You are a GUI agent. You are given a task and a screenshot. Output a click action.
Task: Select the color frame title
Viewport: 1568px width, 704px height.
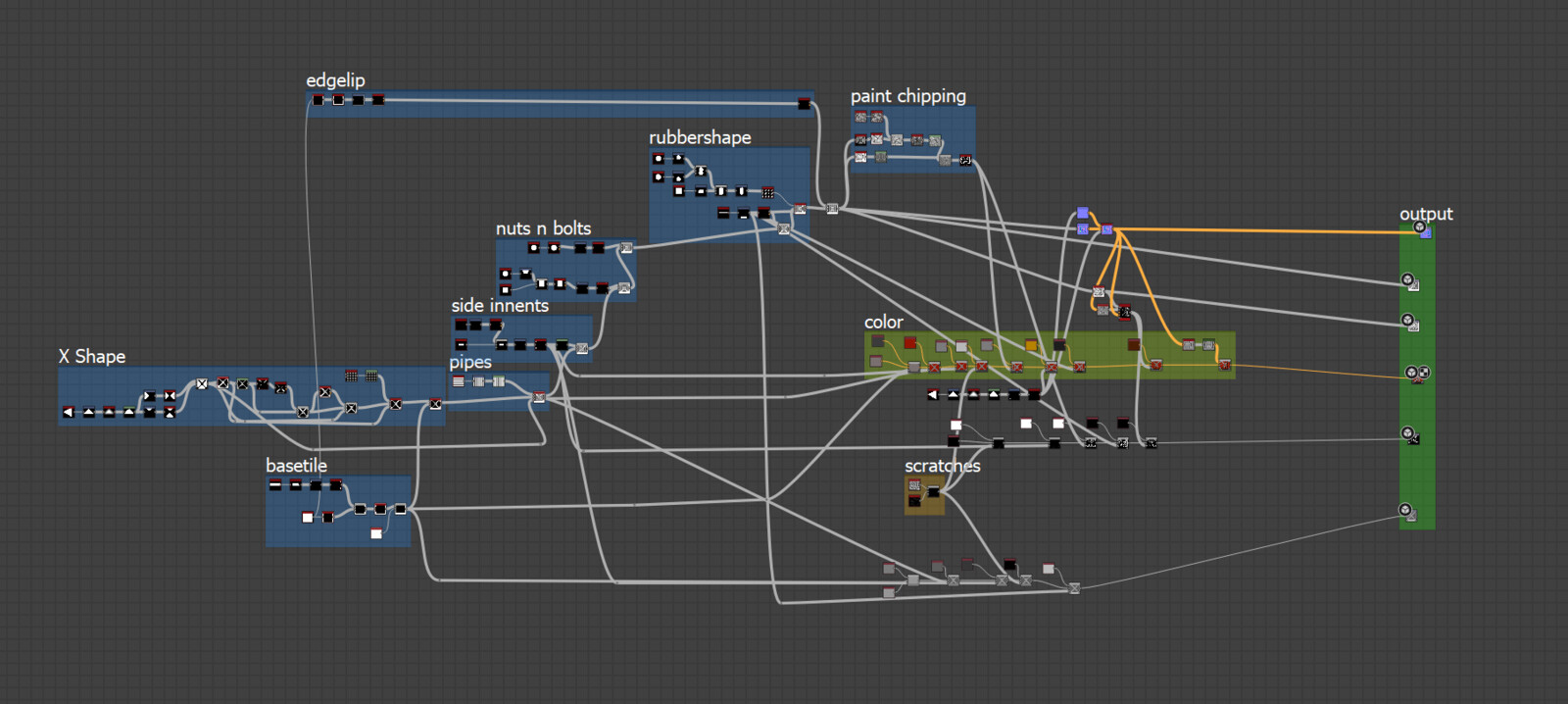click(883, 322)
